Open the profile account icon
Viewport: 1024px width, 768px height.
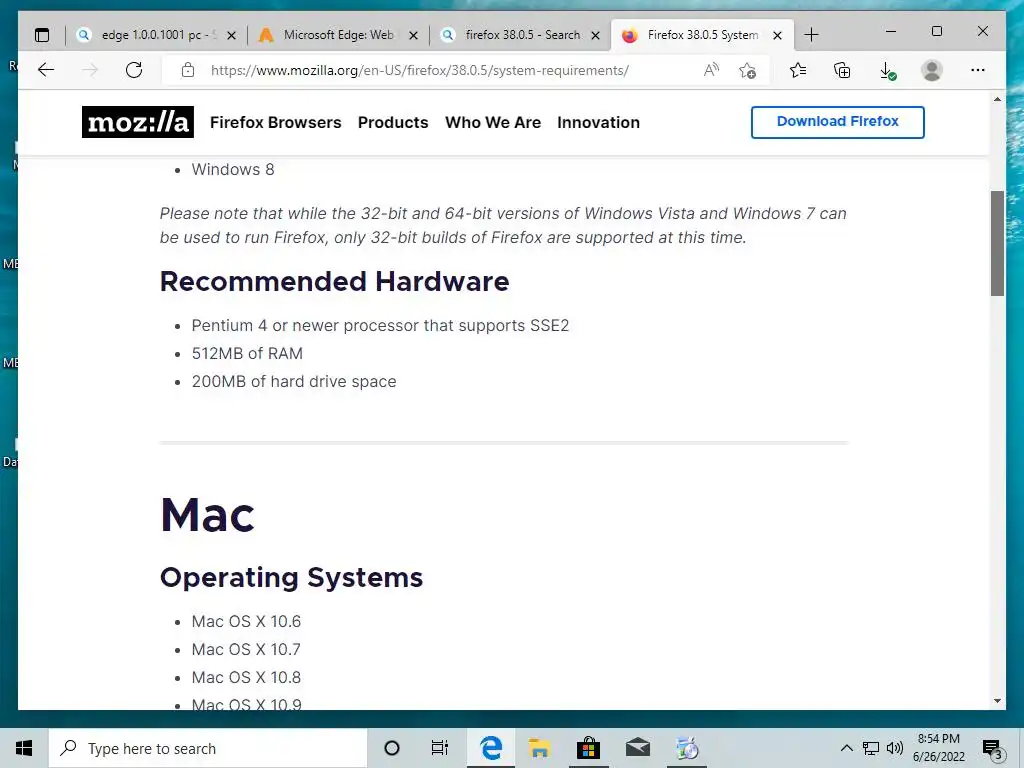click(x=932, y=70)
